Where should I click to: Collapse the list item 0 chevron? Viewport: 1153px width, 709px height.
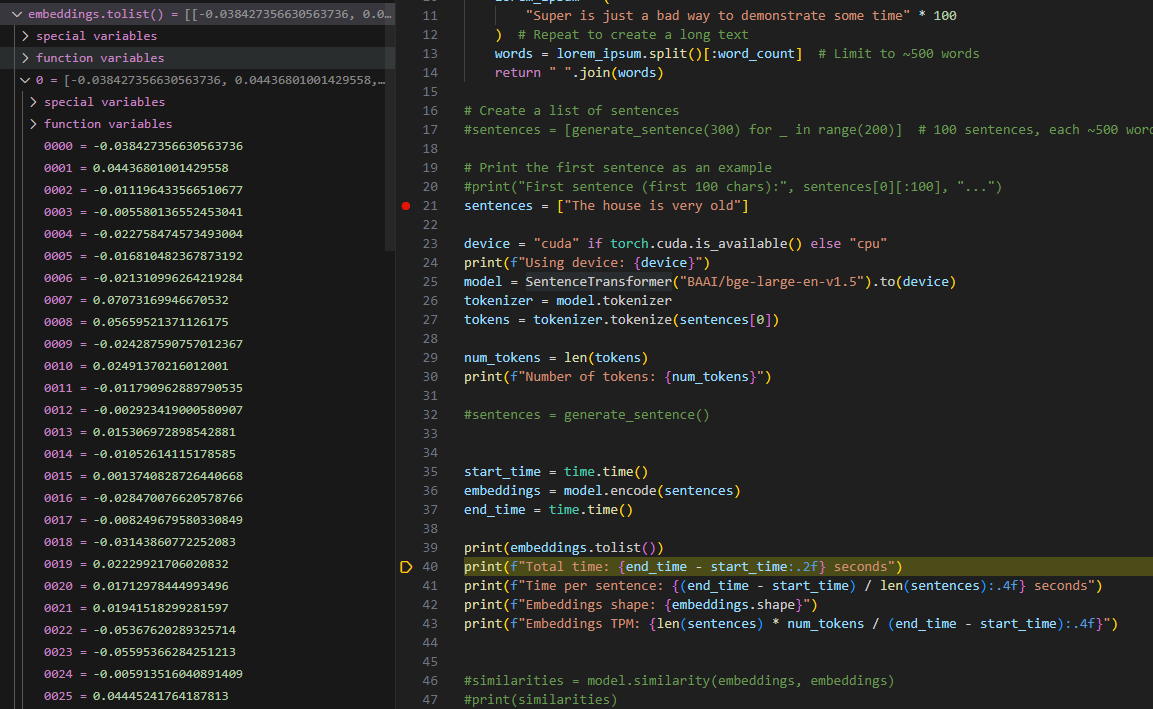point(26,80)
